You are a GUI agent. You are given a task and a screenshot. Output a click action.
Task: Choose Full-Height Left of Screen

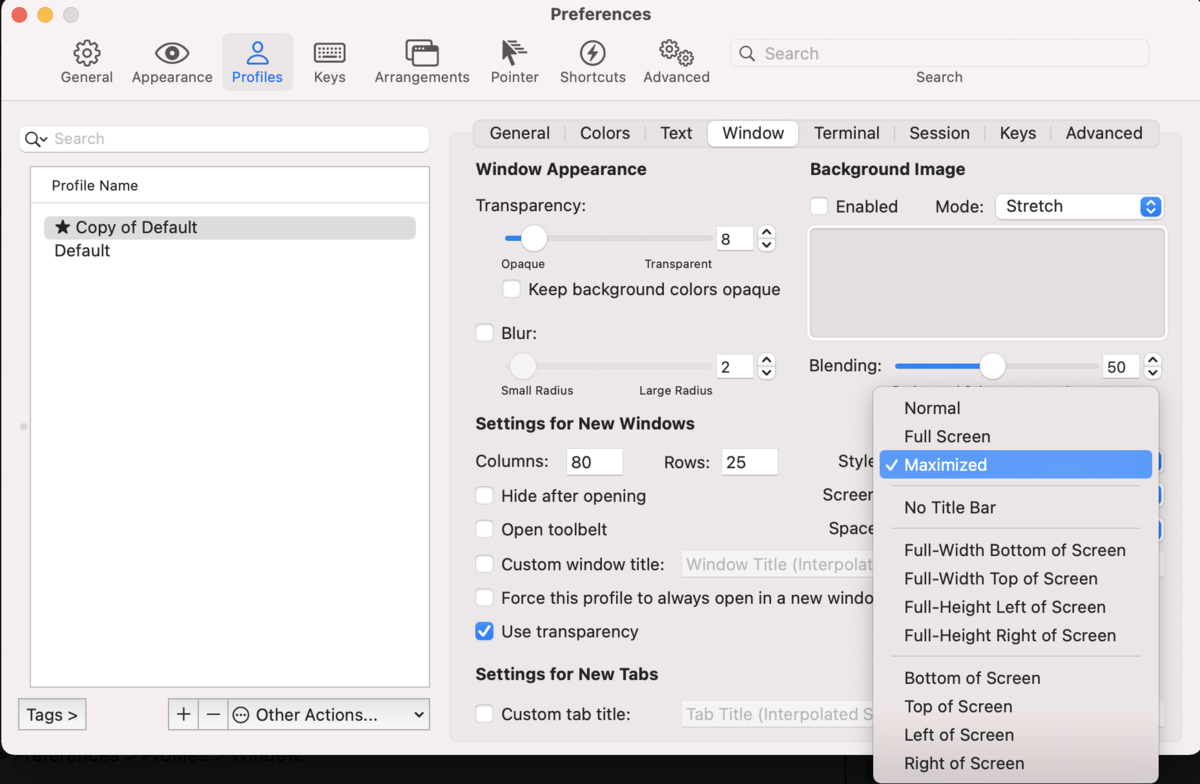1016,607
